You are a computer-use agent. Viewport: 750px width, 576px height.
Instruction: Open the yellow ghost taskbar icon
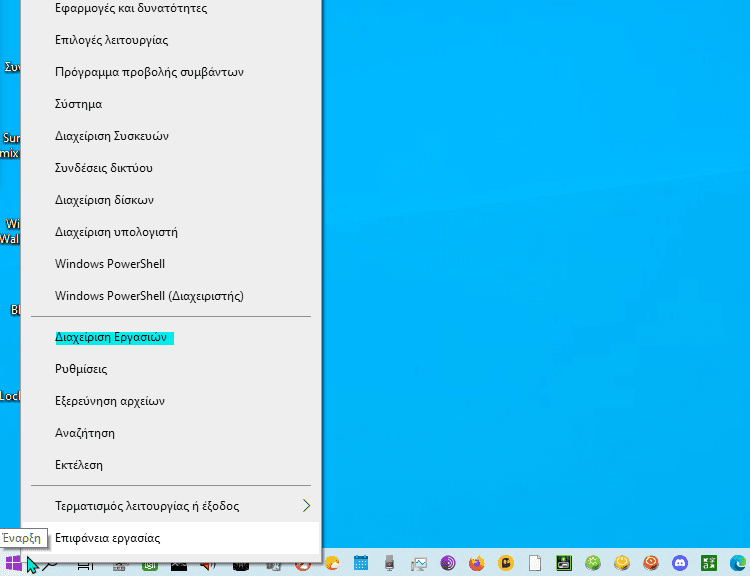pyautogui.click(x=506, y=563)
